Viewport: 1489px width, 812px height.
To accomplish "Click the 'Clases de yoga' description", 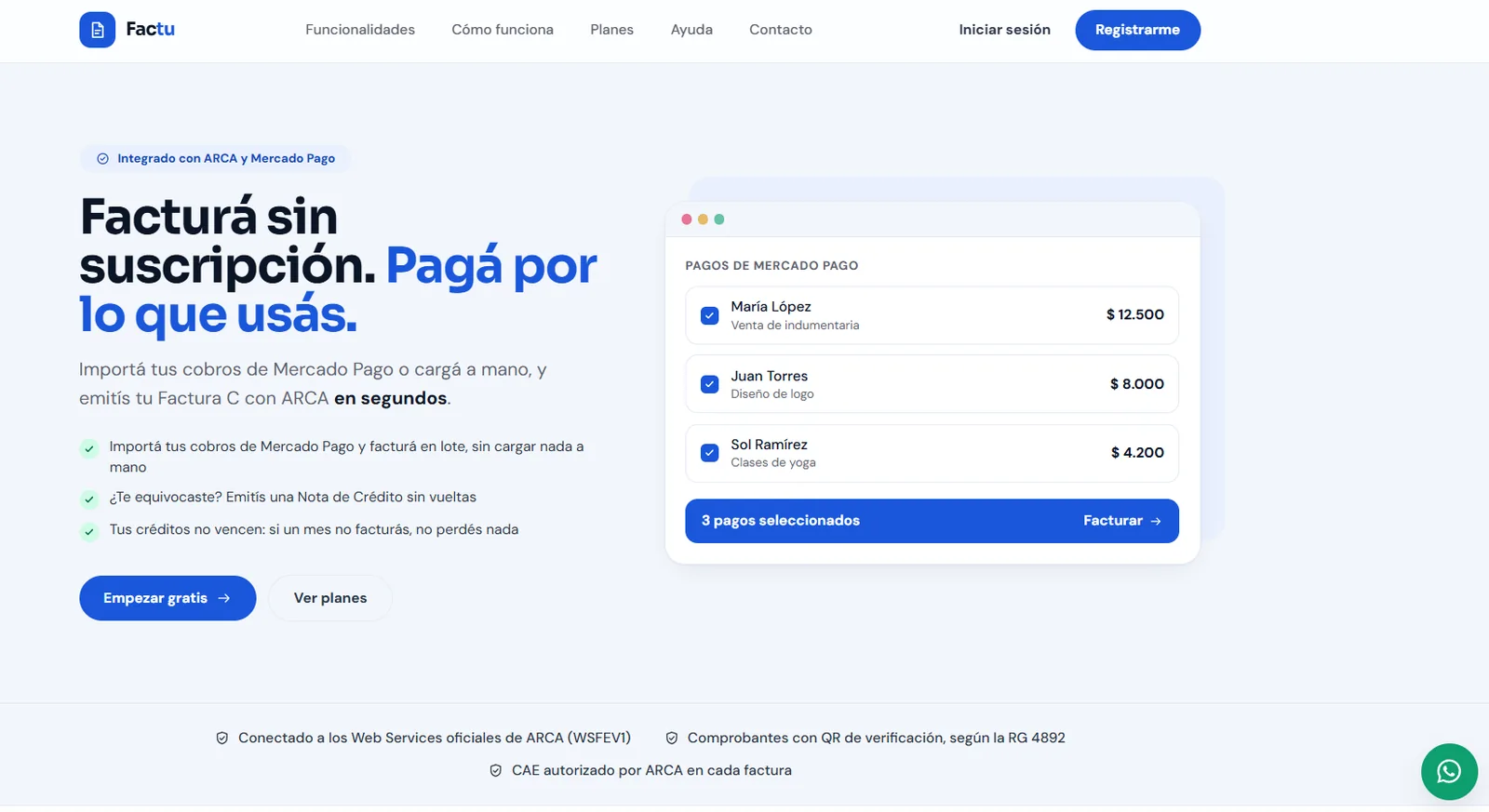I will [773, 463].
